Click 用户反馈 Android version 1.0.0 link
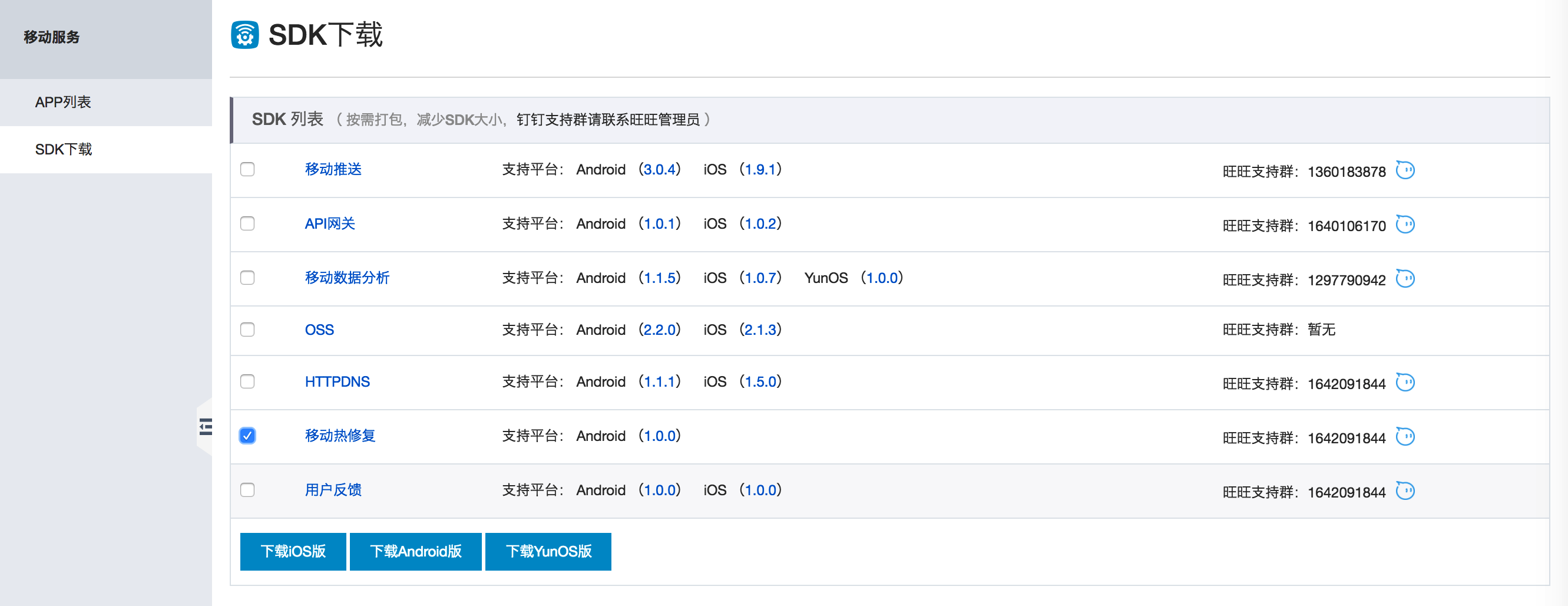The height and width of the screenshot is (606, 1568). point(660,490)
